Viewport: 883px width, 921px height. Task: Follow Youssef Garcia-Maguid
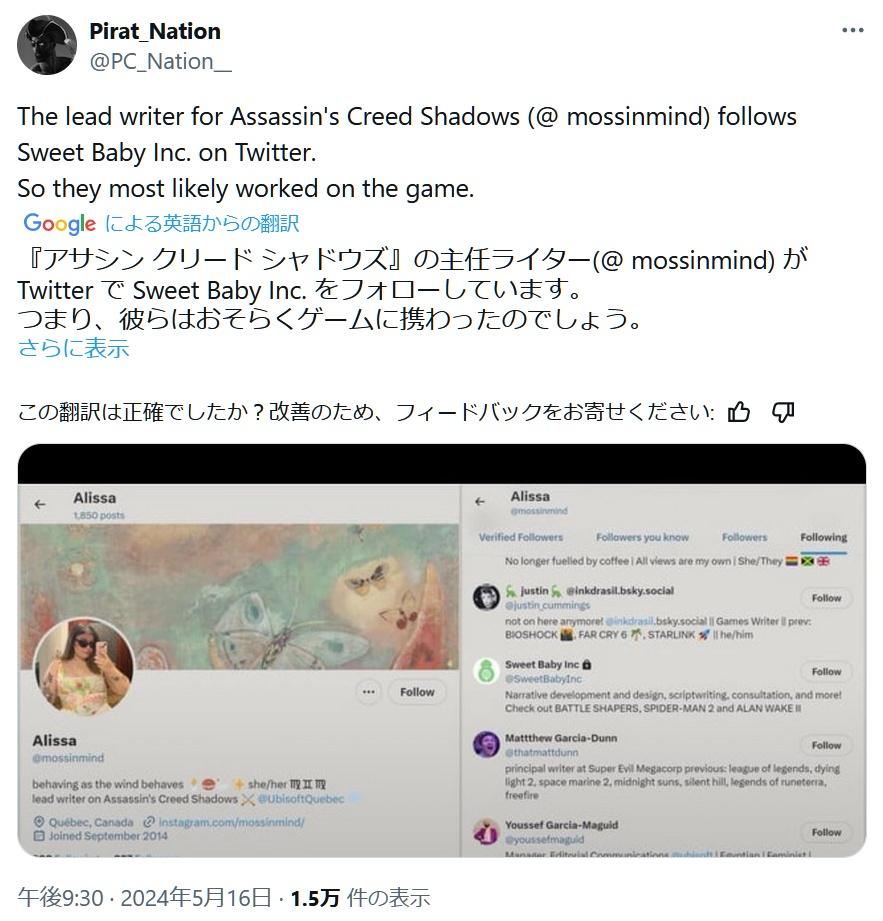[x=826, y=832]
